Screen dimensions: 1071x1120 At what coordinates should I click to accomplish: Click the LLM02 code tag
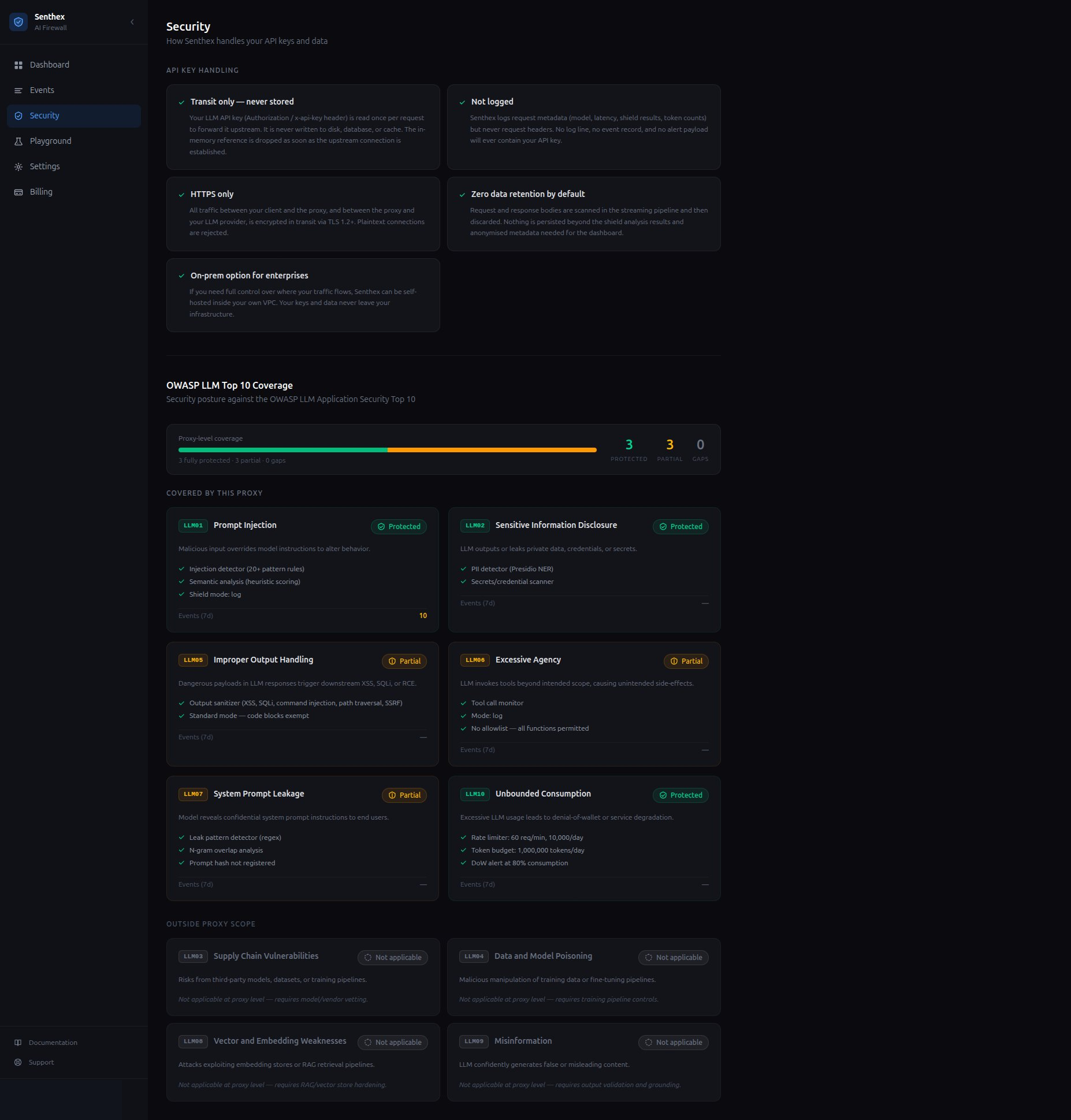[x=475, y=526]
